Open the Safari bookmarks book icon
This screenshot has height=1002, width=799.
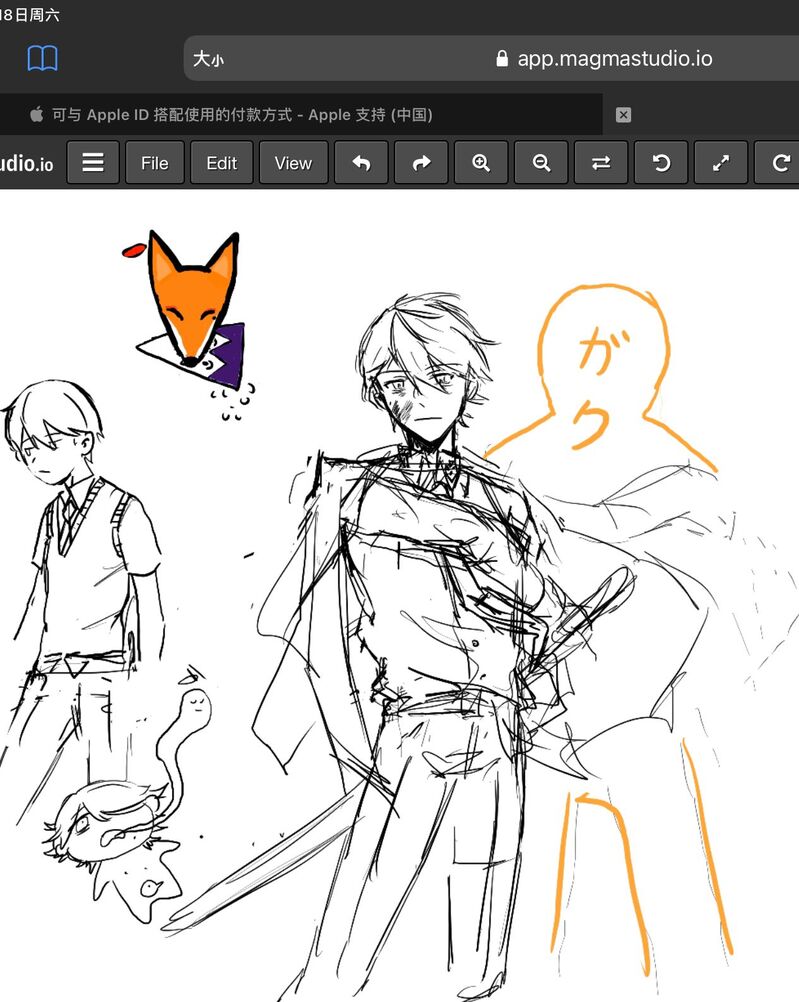click(42, 59)
